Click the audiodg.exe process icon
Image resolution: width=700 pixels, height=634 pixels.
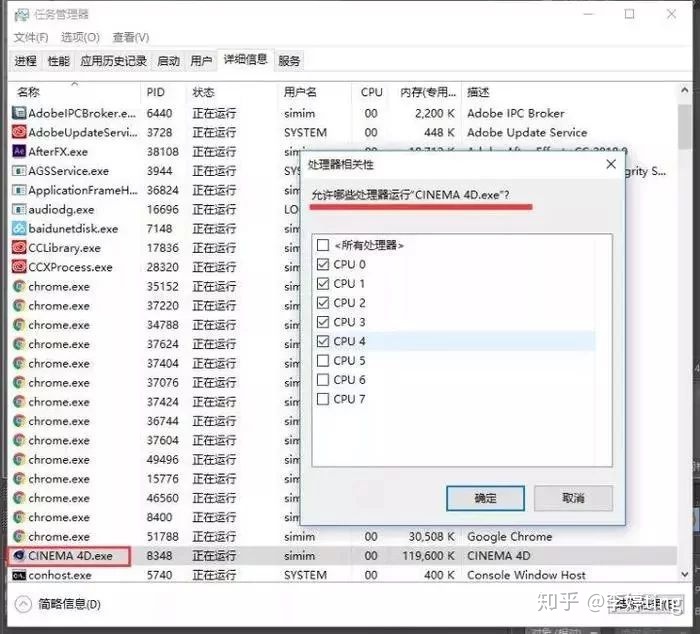point(19,209)
